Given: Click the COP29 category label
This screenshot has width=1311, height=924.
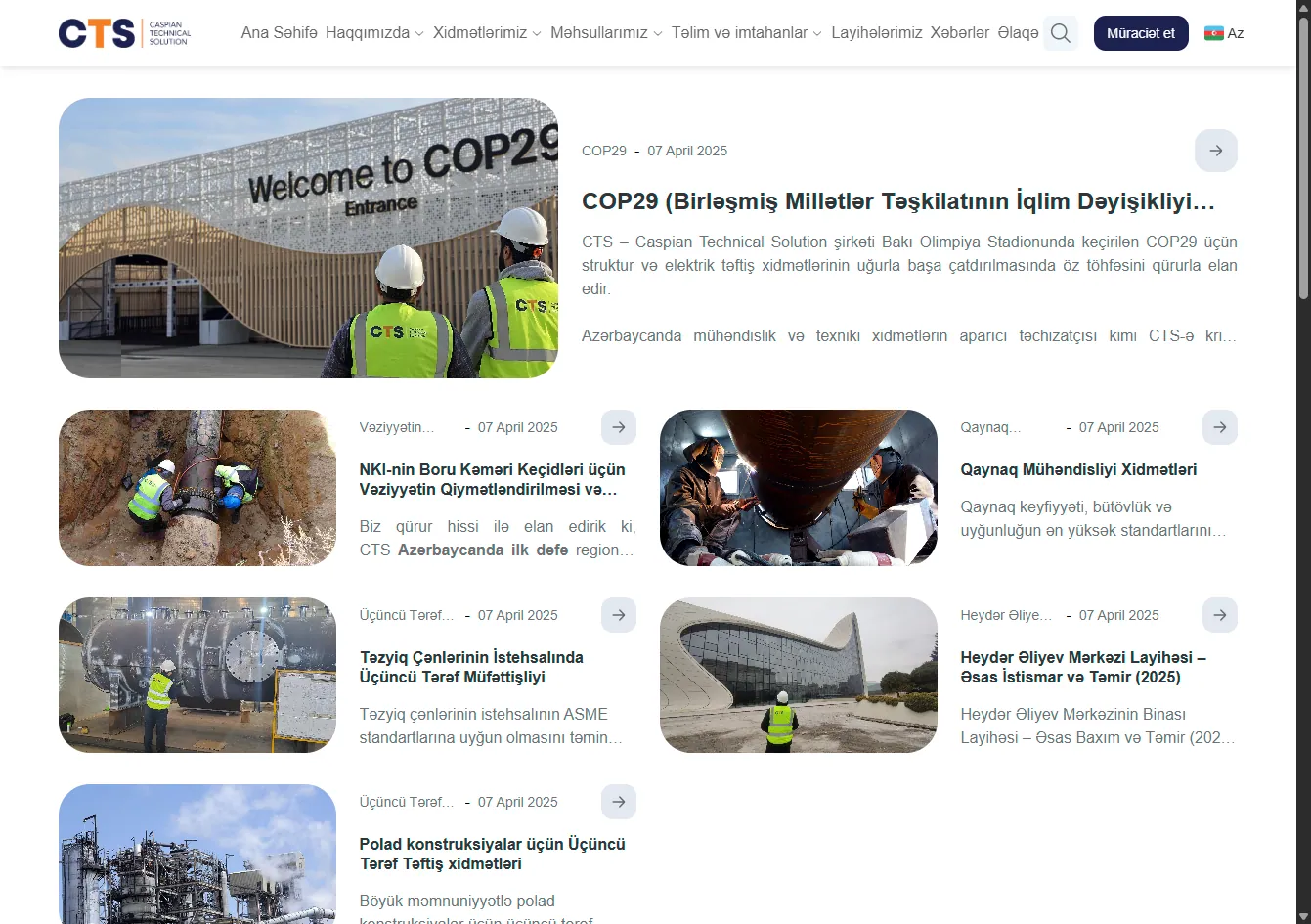Looking at the screenshot, I should pyautogui.click(x=604, y=151).
